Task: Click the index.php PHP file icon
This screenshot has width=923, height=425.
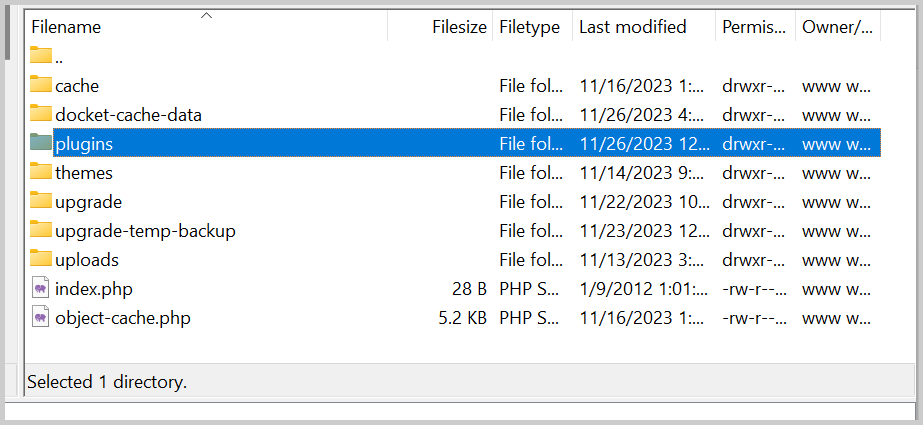Action: (x=41, y=288)
